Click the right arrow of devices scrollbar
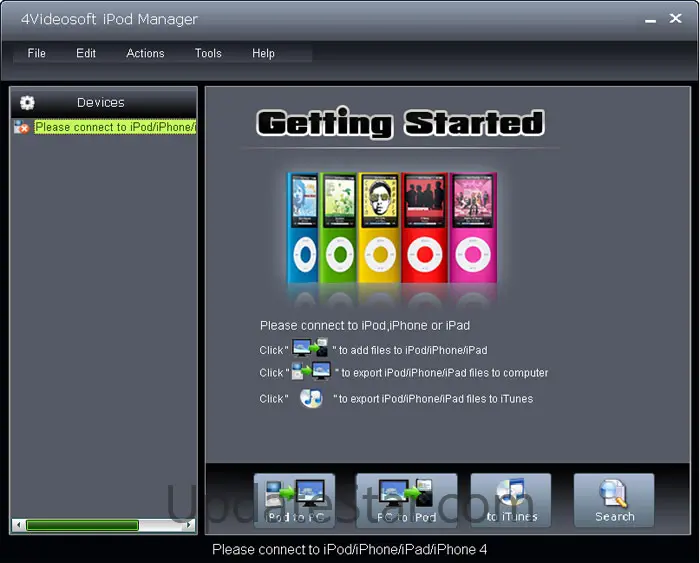 [190, 525]
